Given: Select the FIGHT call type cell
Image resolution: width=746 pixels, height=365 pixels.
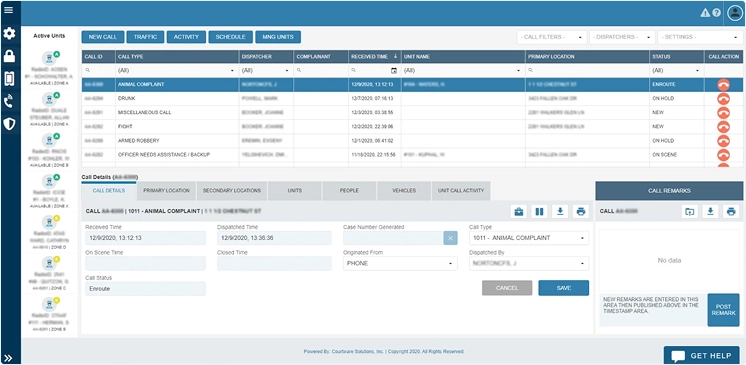Looking at the screenshot, I should click(177, 127).
